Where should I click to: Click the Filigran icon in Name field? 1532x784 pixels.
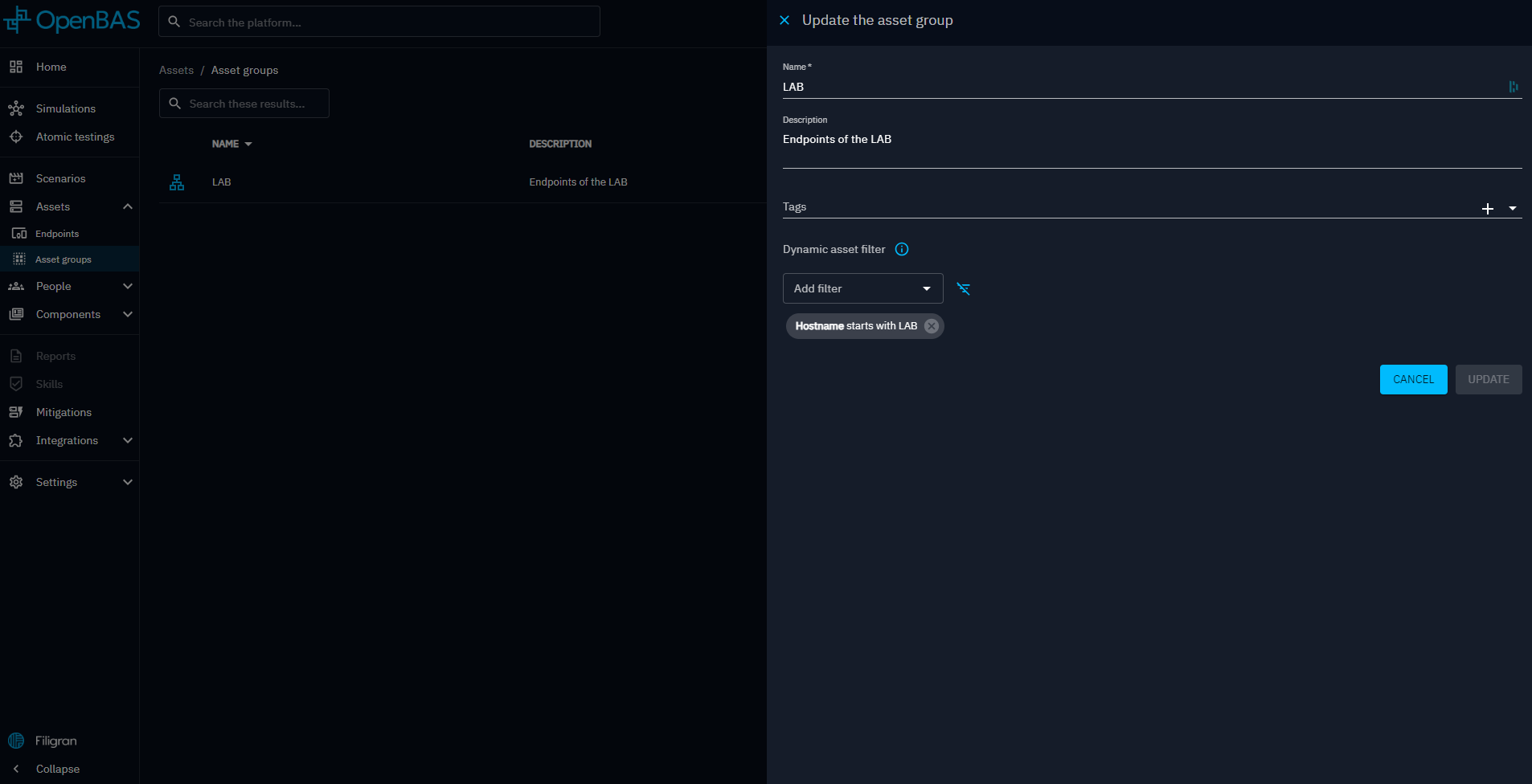[1513, 87]
